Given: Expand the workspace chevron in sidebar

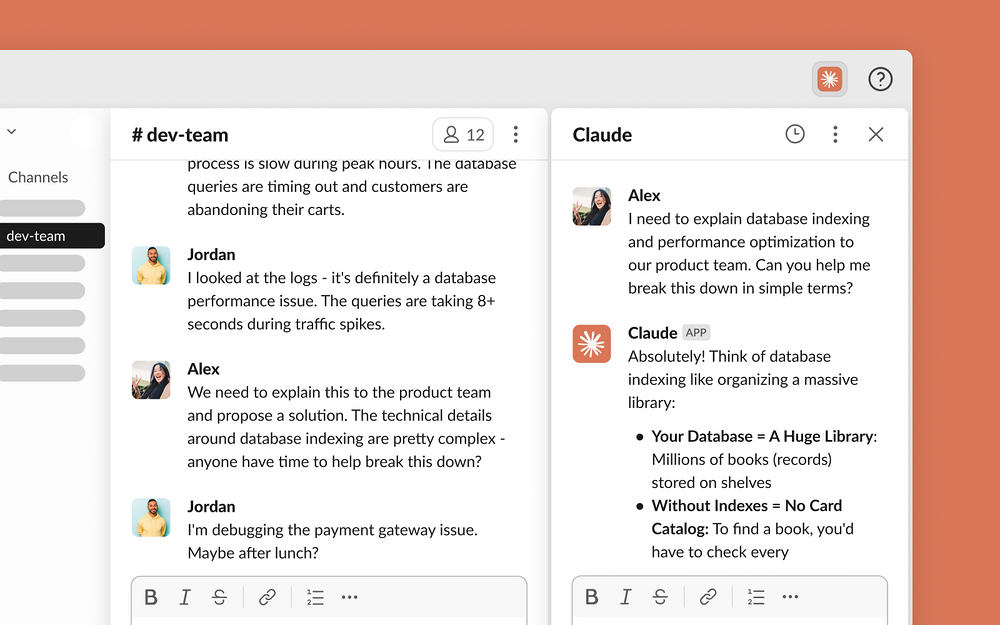Looking at the screenshot, I should tap(11, 131).
